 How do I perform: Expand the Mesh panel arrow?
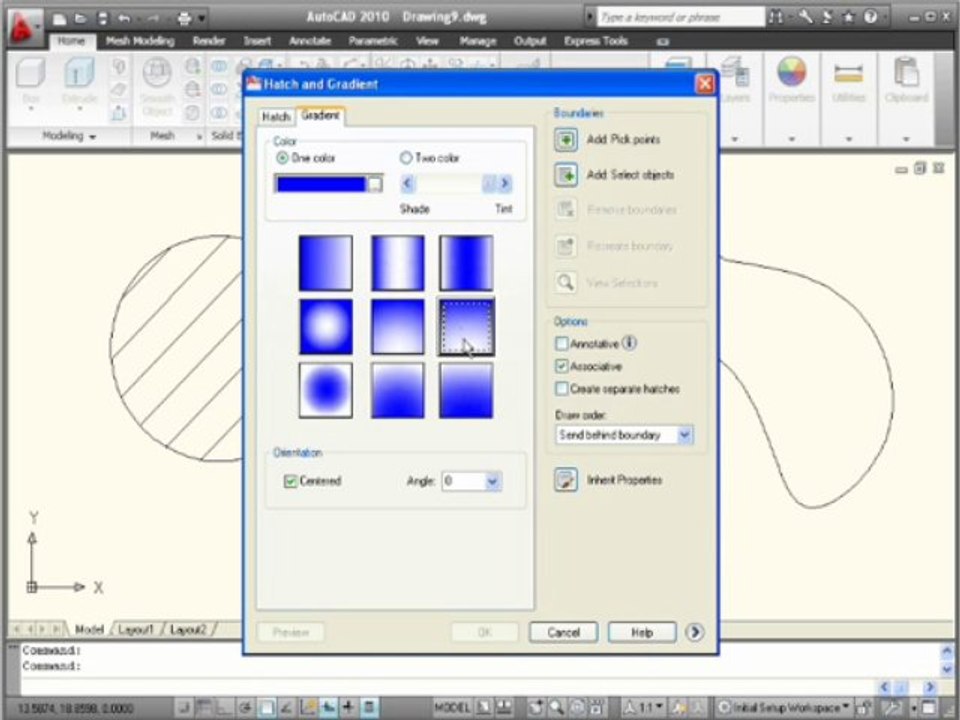pos(199,137)
